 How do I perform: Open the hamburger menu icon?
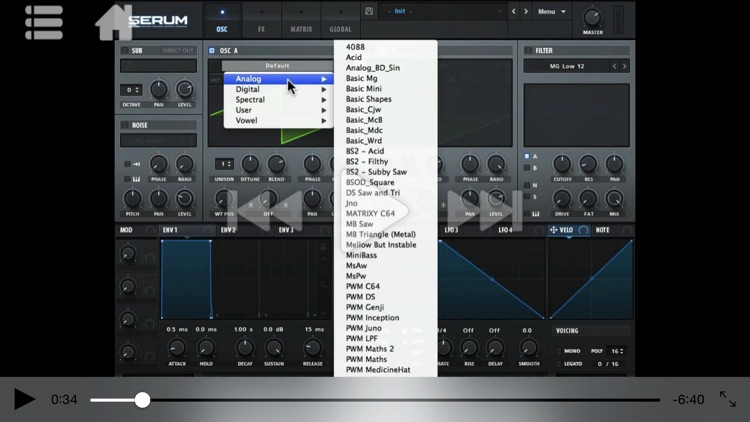pos(44,22)
